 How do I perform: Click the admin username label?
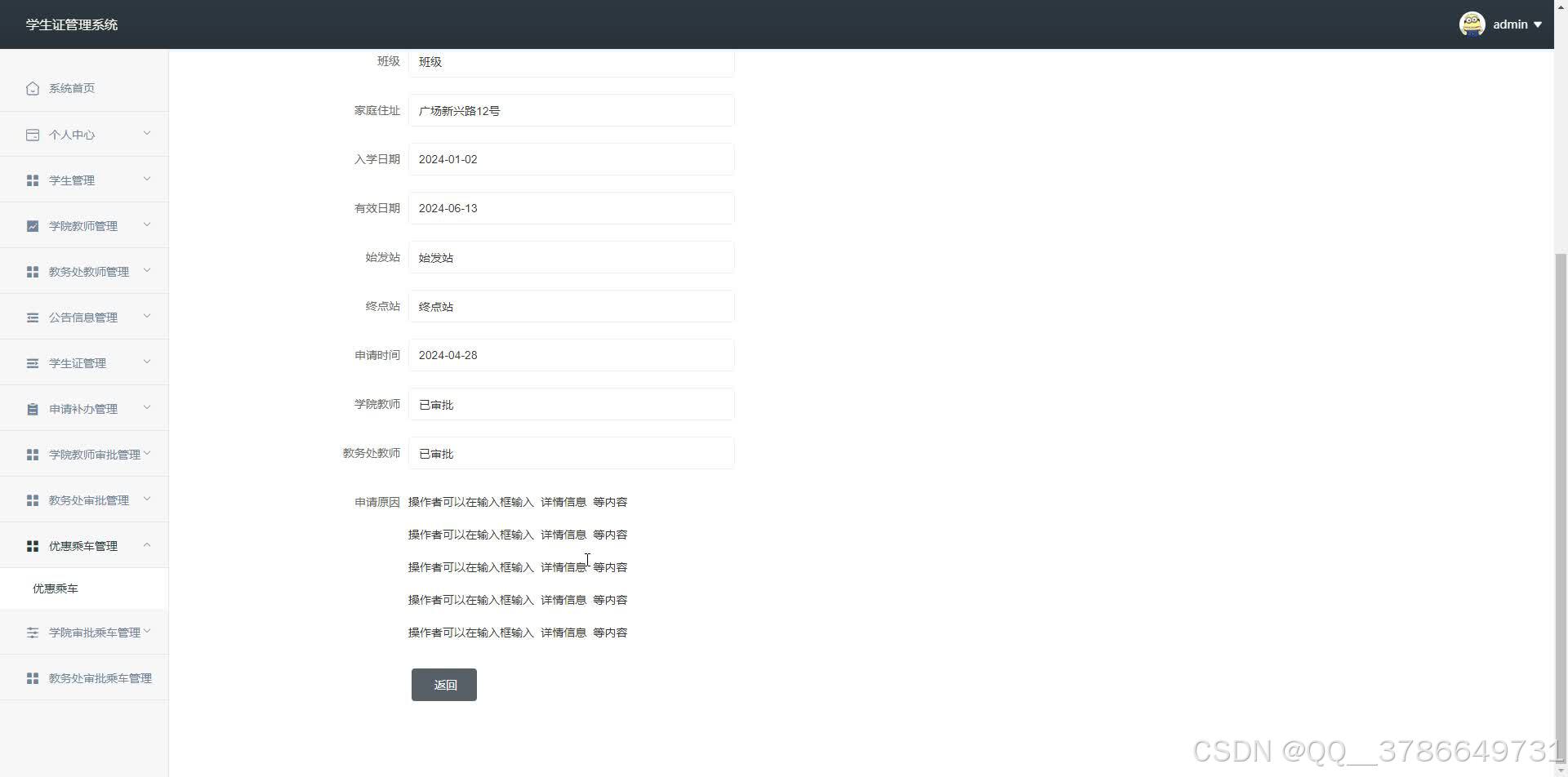tap(1510, 24)
